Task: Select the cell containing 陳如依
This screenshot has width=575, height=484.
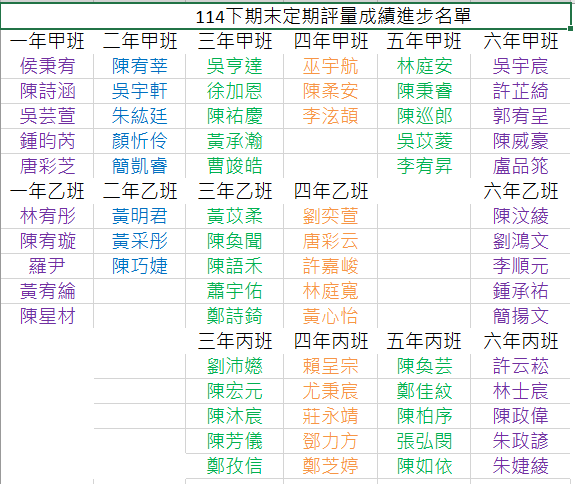Action: 424,466
